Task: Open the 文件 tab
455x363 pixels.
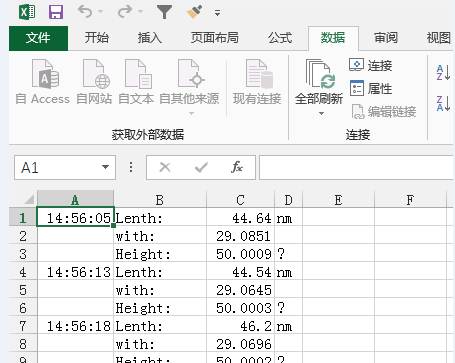Action: pyautogui.click(x=38, y=38)
